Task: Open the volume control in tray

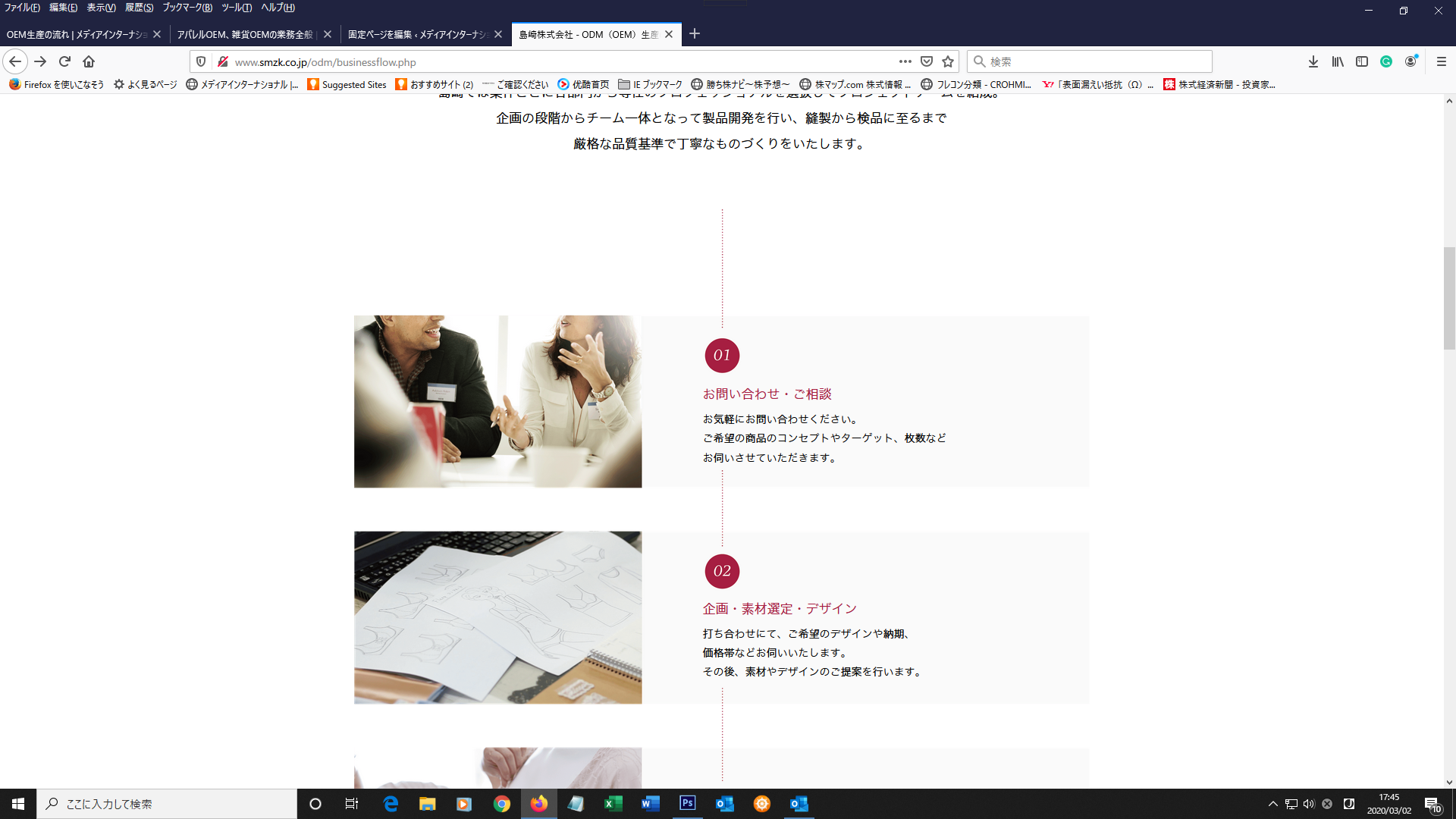Action: coord(1309,804)
